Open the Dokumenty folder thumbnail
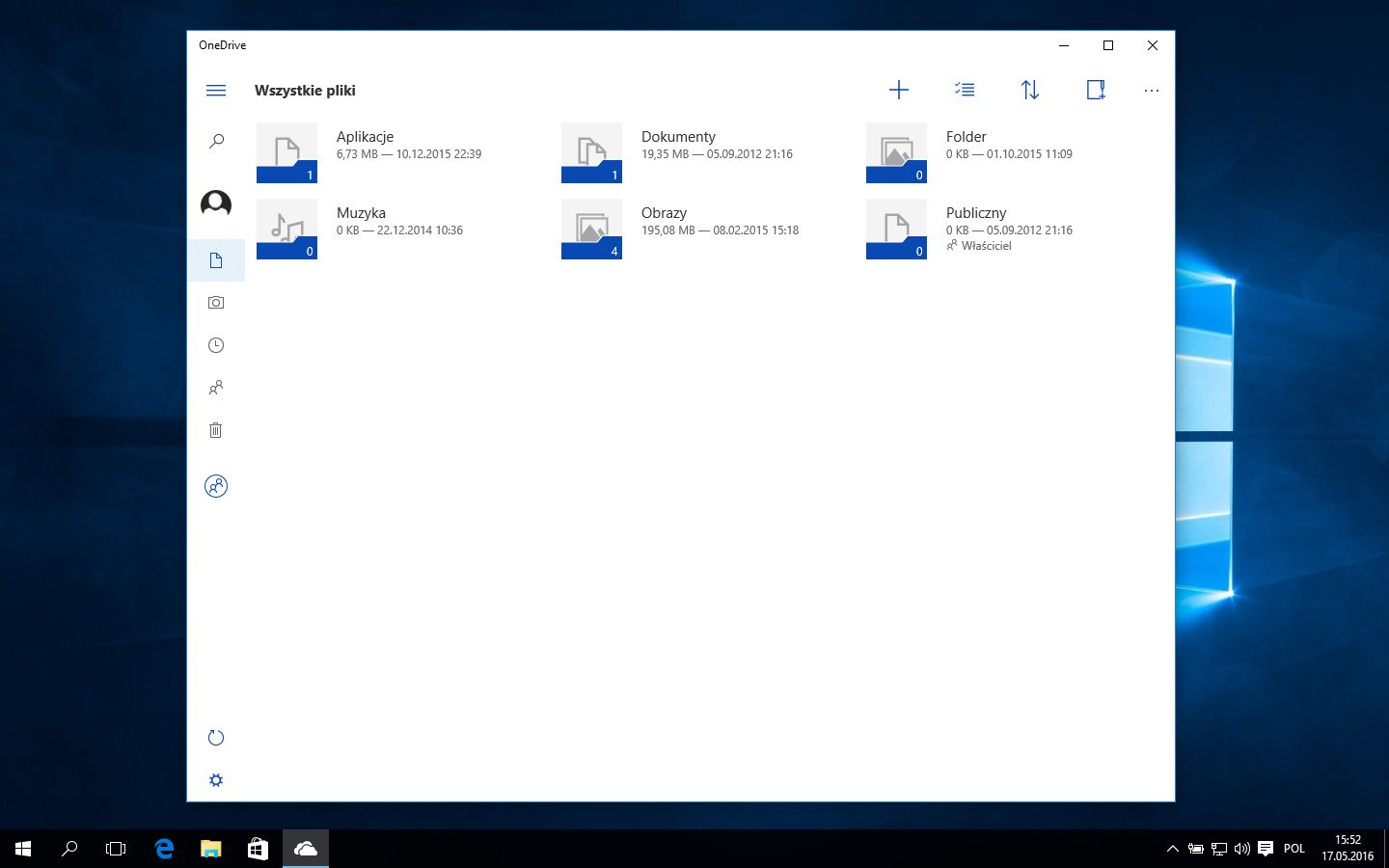The width and height of the screenshot is (1389, 868). [x=591, y=152]
